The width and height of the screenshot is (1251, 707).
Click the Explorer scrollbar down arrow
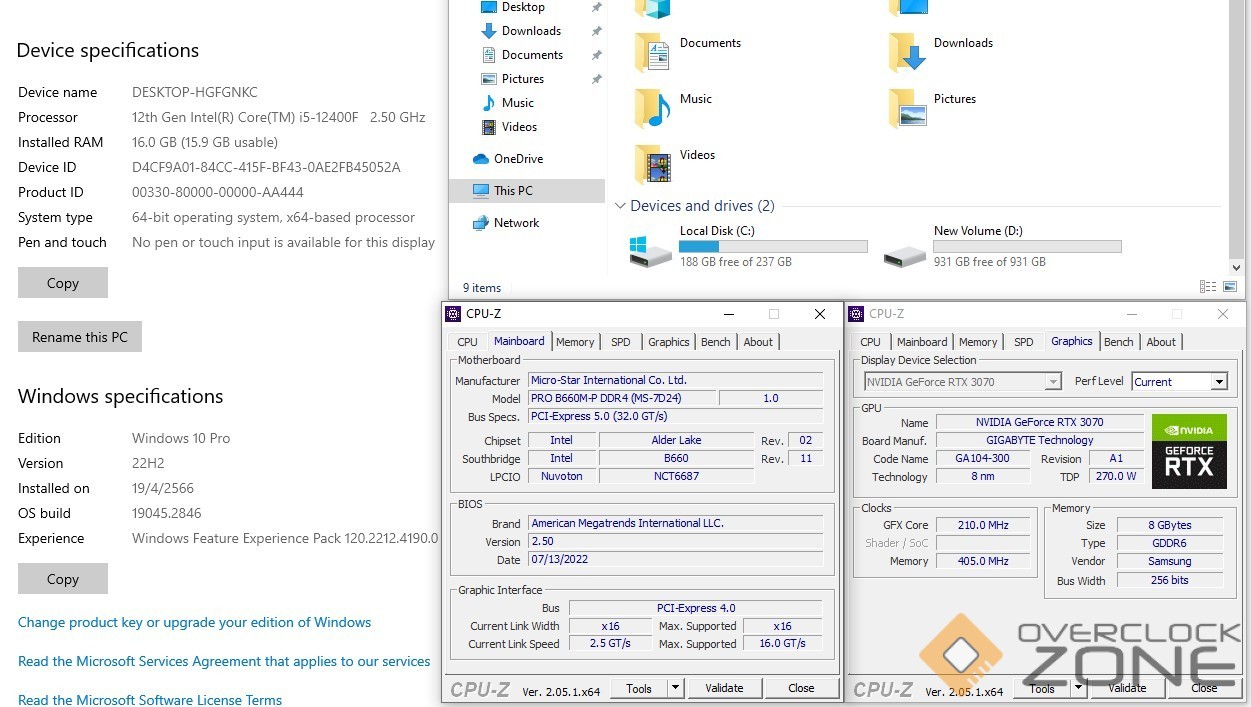1237,267
